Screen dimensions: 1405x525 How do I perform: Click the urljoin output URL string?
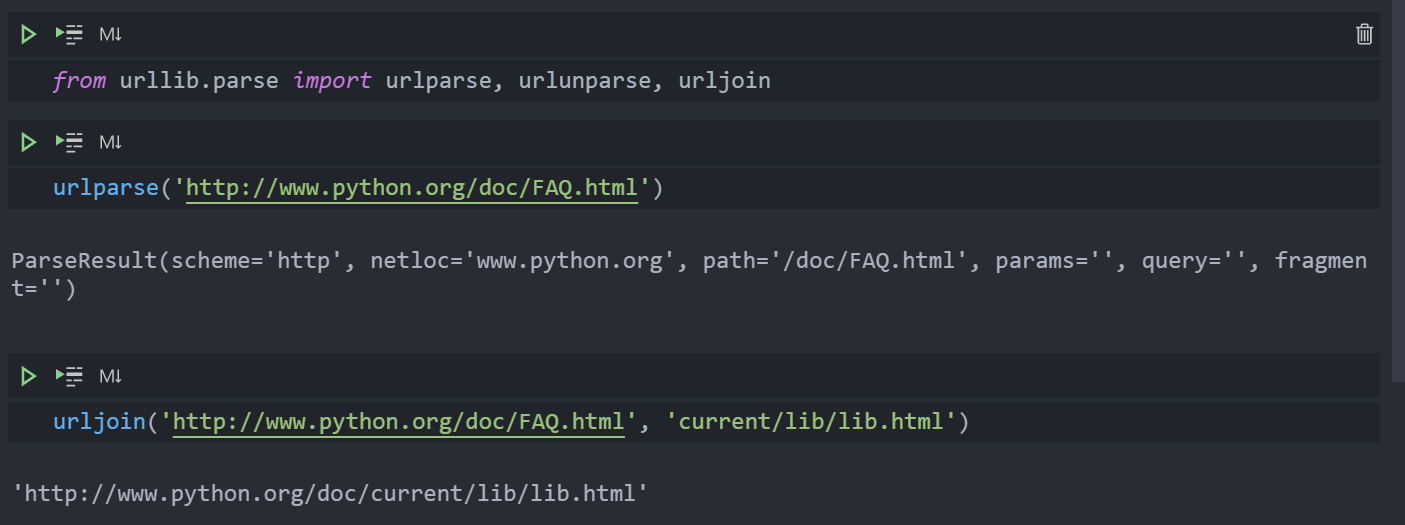(330, 493)
